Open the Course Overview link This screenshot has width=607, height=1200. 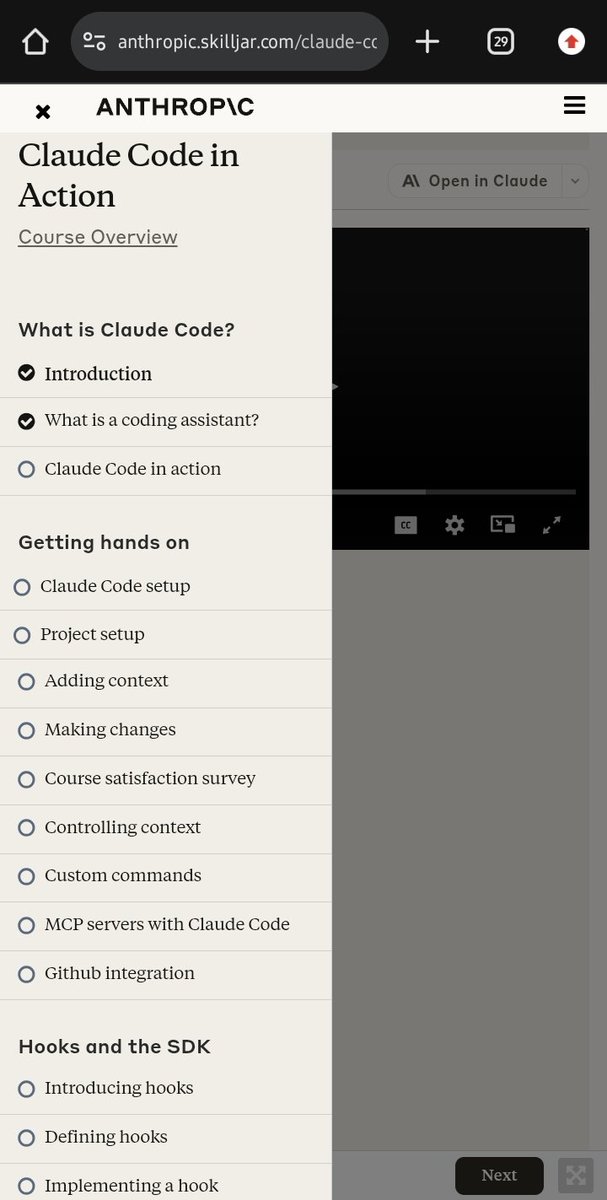coord(98,237)
